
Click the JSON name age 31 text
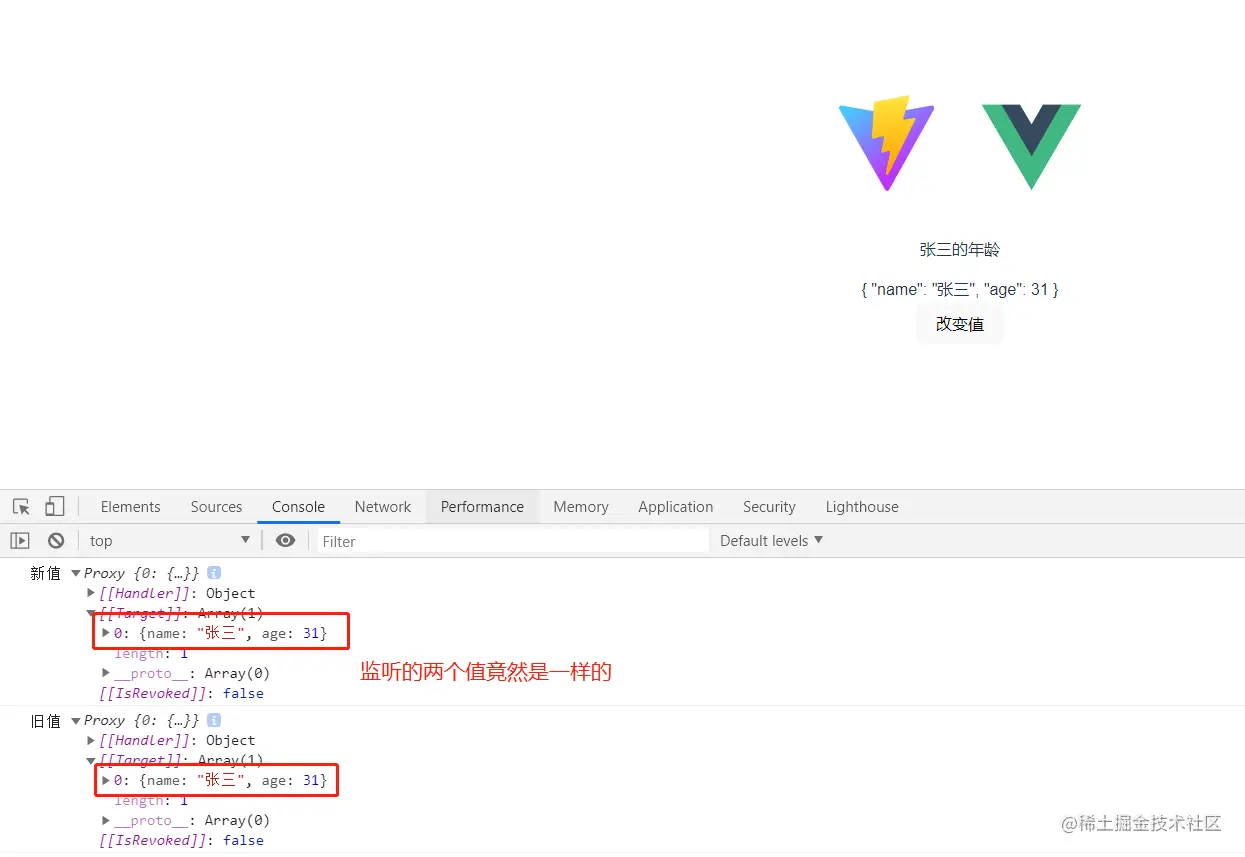(x=960, y=289)
